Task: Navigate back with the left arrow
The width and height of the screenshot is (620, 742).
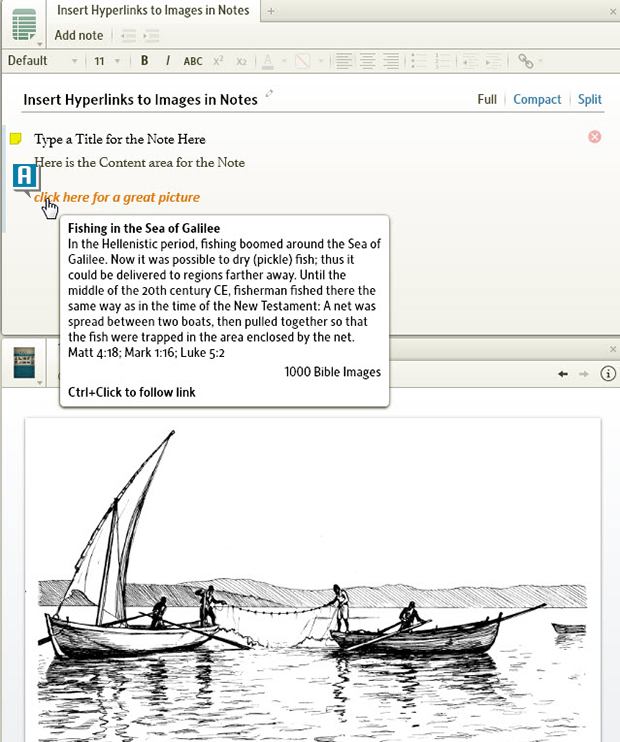Action: click(563, 373)
